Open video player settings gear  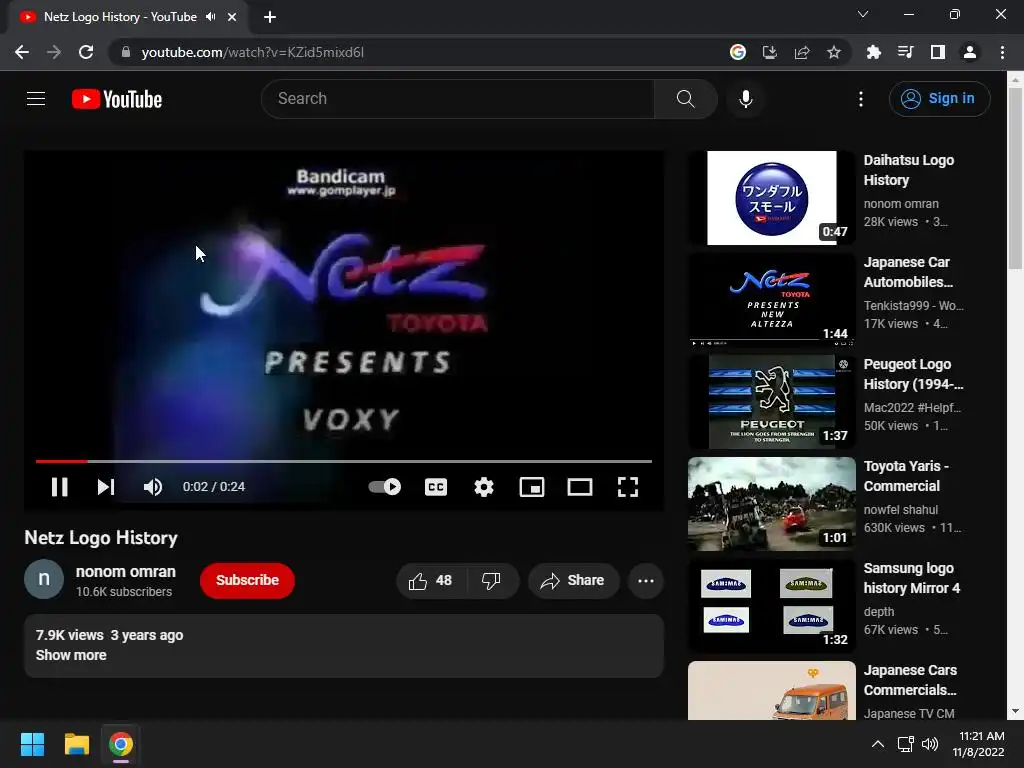pyautogui.click(x=484, y=487)
